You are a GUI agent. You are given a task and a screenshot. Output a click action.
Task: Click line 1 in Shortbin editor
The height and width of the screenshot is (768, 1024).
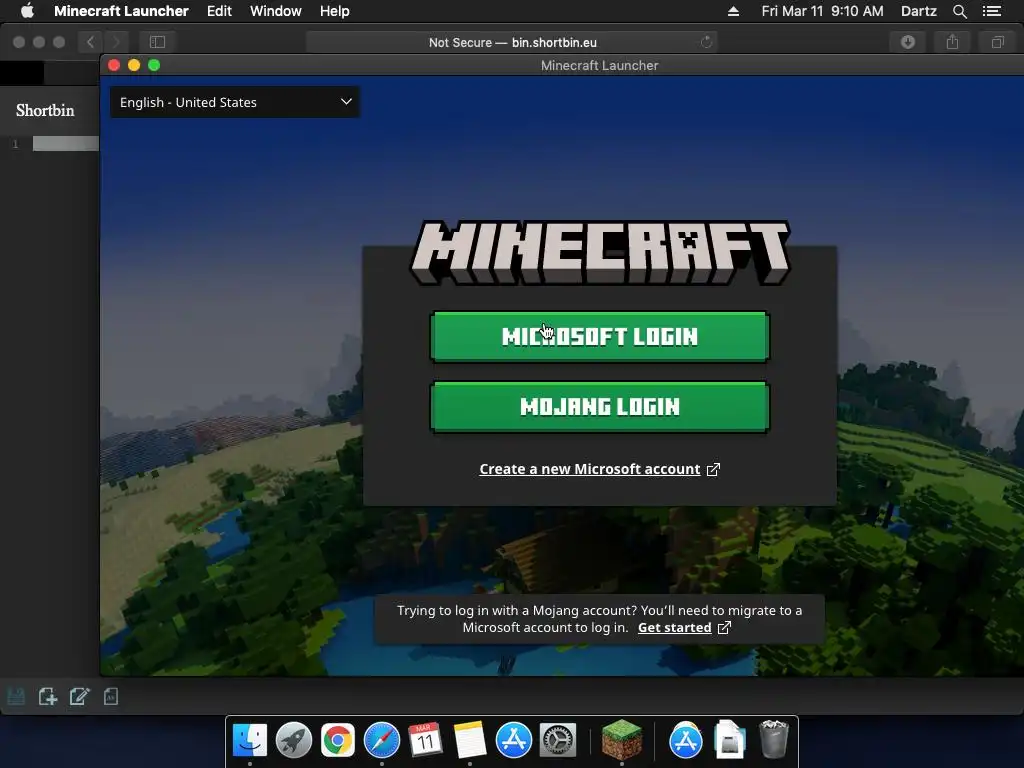pos(65,144)
